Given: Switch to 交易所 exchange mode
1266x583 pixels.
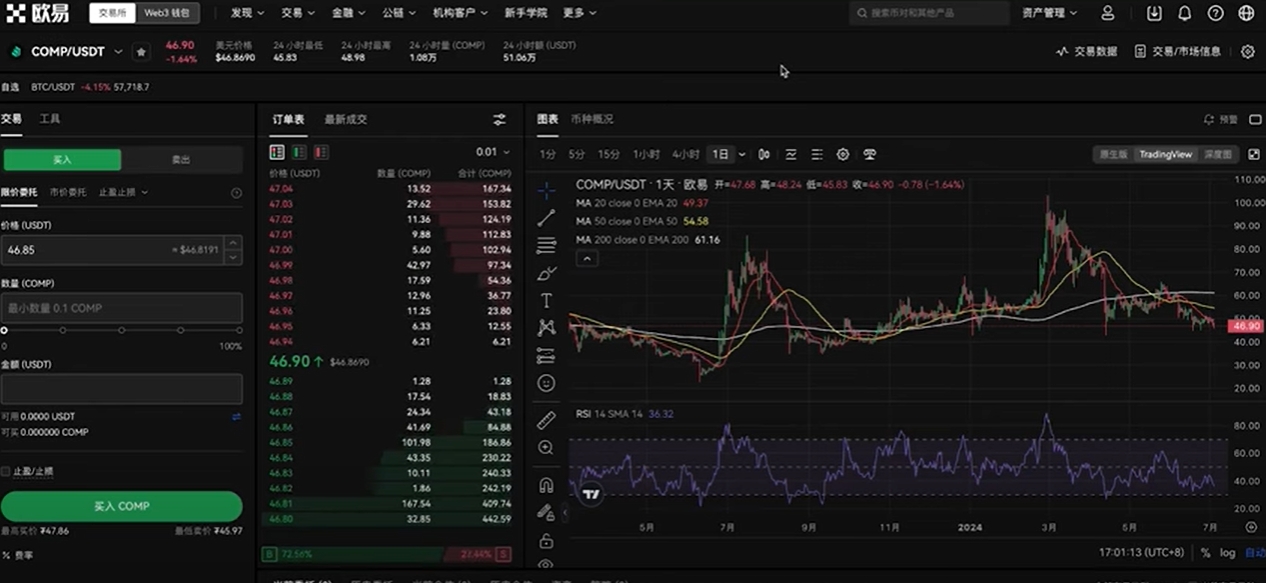Looking at the screenshot, I should [x=113, y=13].
